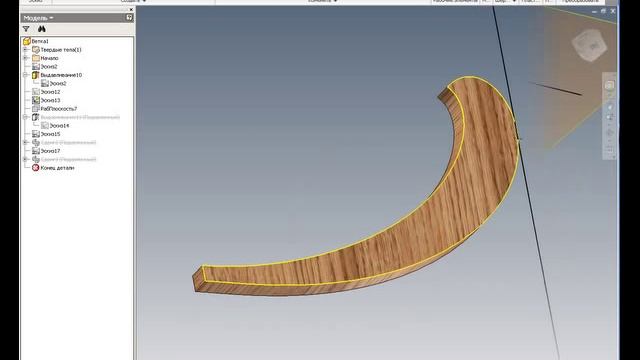Expand the Начало origin folder
This screenshot has height=360, width=640.
pos(26,58)
